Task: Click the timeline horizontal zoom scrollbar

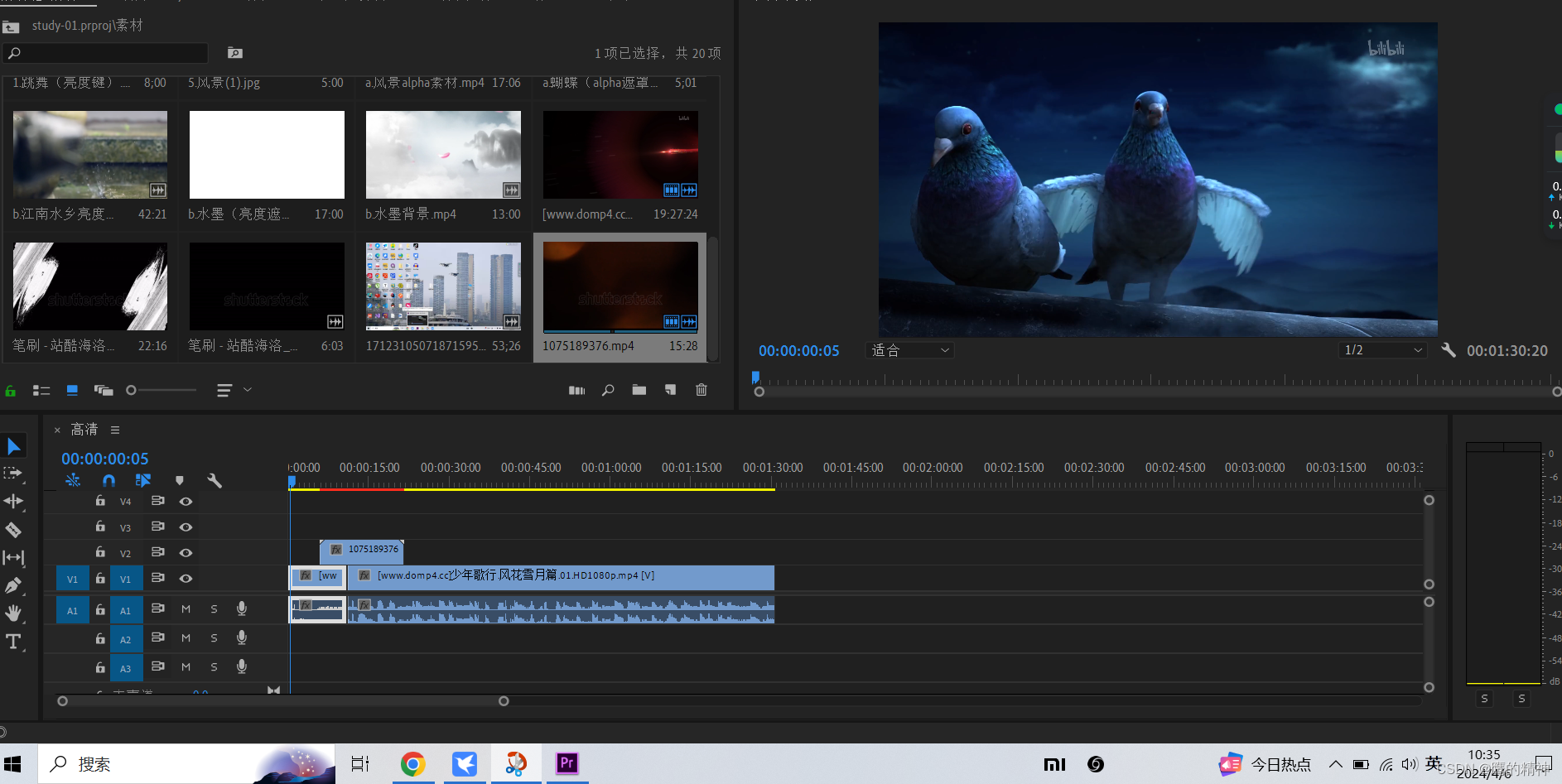Action: point(282,701)
